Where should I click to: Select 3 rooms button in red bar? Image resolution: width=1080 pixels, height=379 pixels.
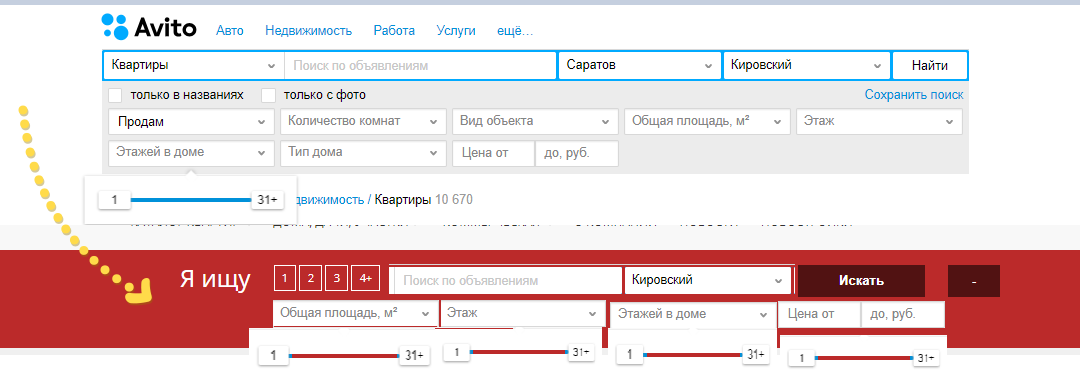click(336, 278)
